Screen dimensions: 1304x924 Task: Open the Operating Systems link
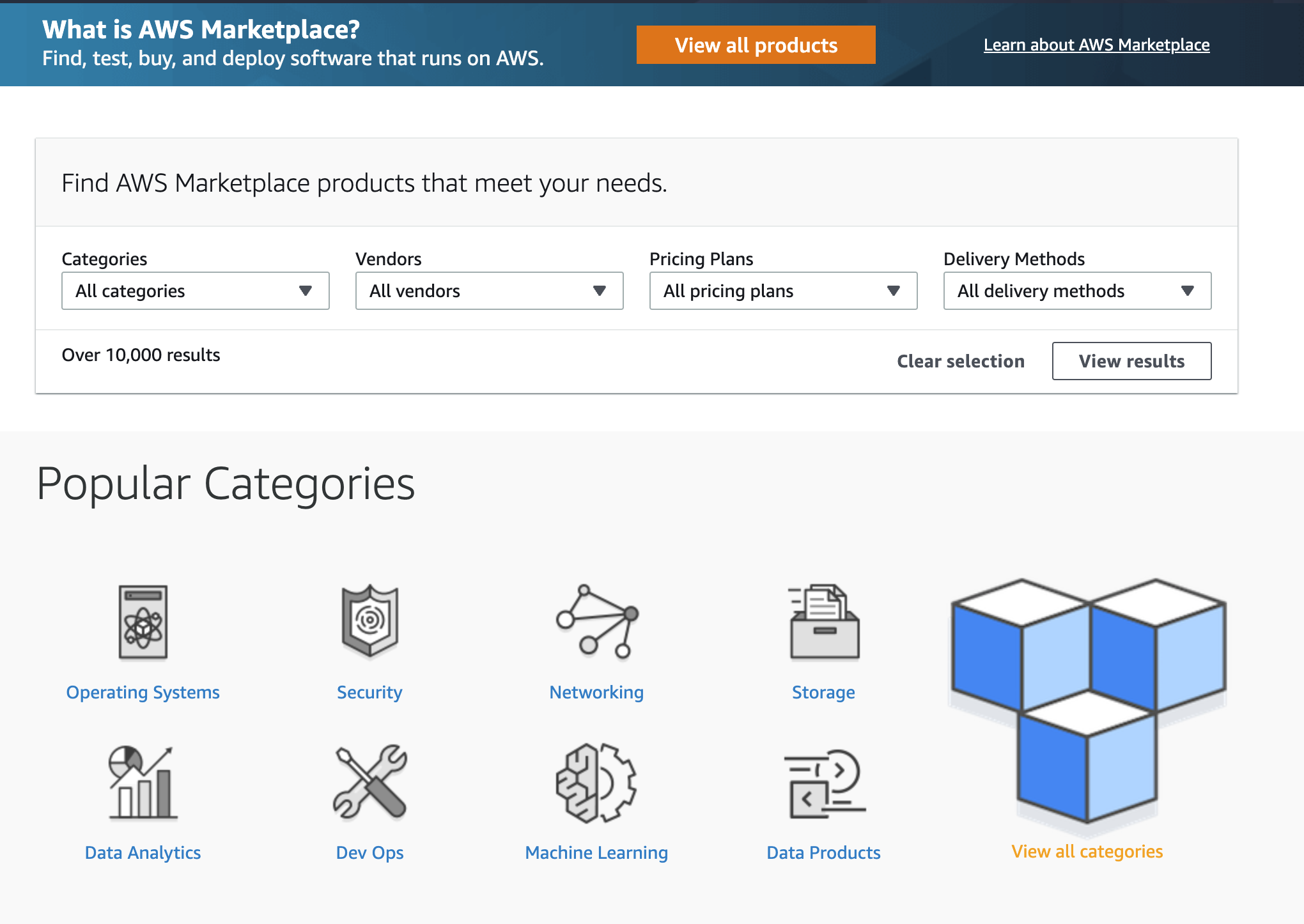(143, 692)
